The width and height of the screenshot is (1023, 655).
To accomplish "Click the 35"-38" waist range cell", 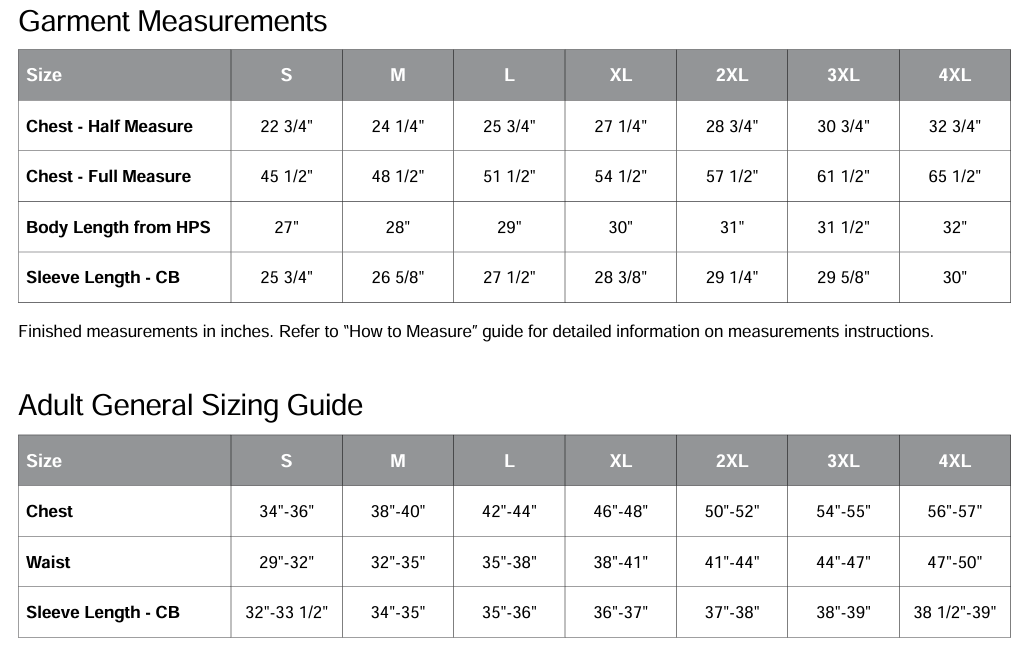I will (509, 562).
